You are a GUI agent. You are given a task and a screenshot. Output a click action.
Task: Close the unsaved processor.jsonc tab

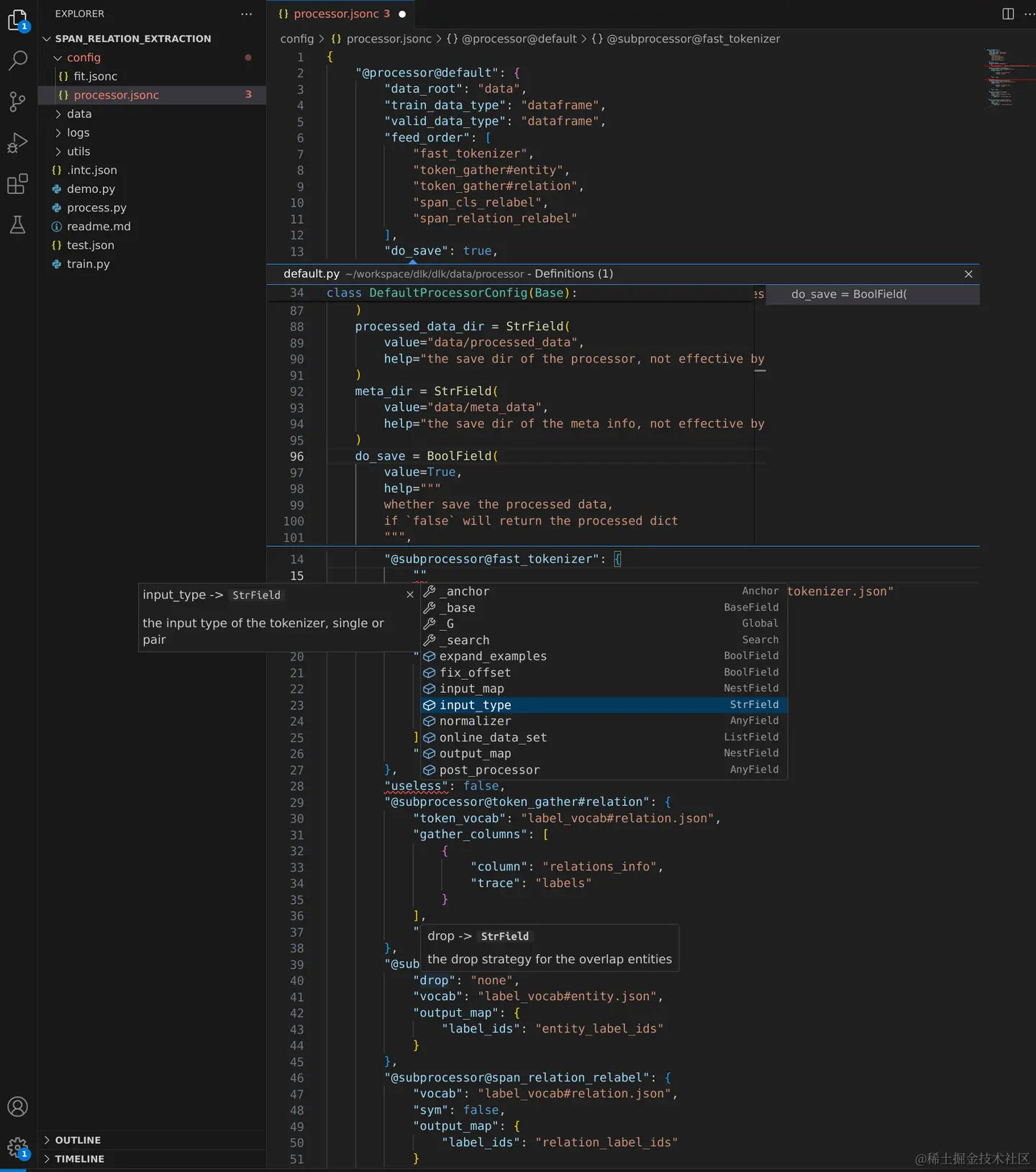tap(402, 14)
